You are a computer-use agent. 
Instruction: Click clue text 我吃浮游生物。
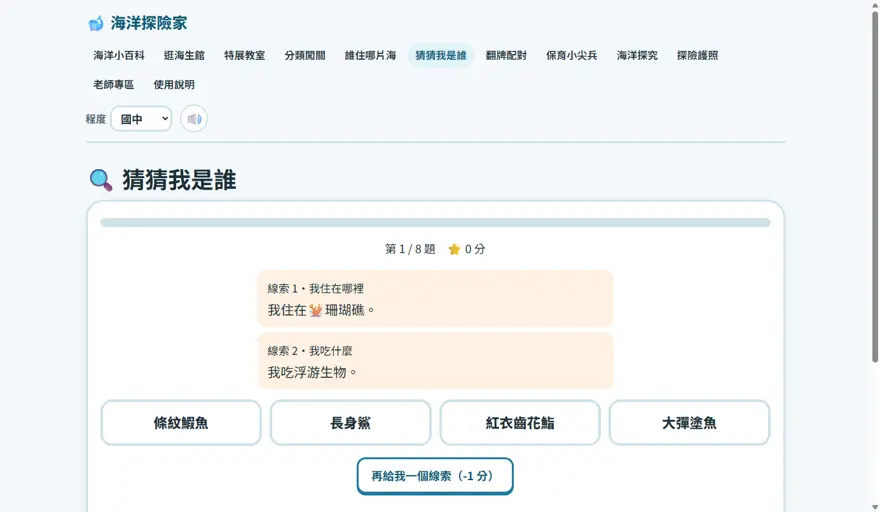coord(313,372)
